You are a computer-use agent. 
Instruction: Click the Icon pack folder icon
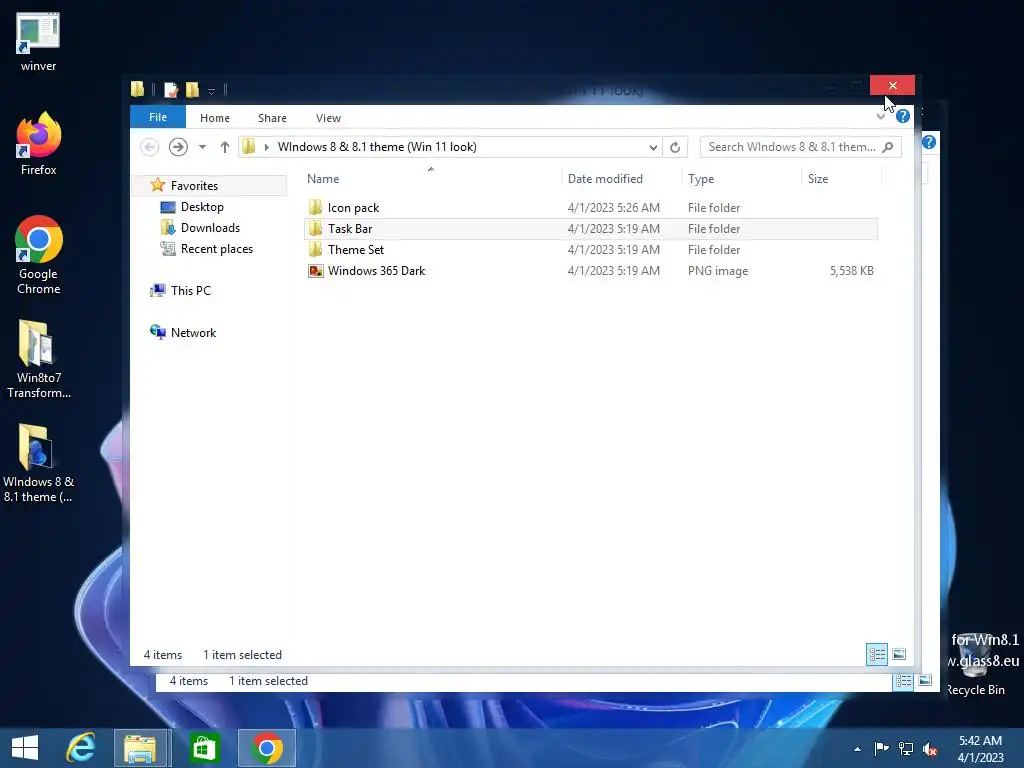click(x=315, y=208)
